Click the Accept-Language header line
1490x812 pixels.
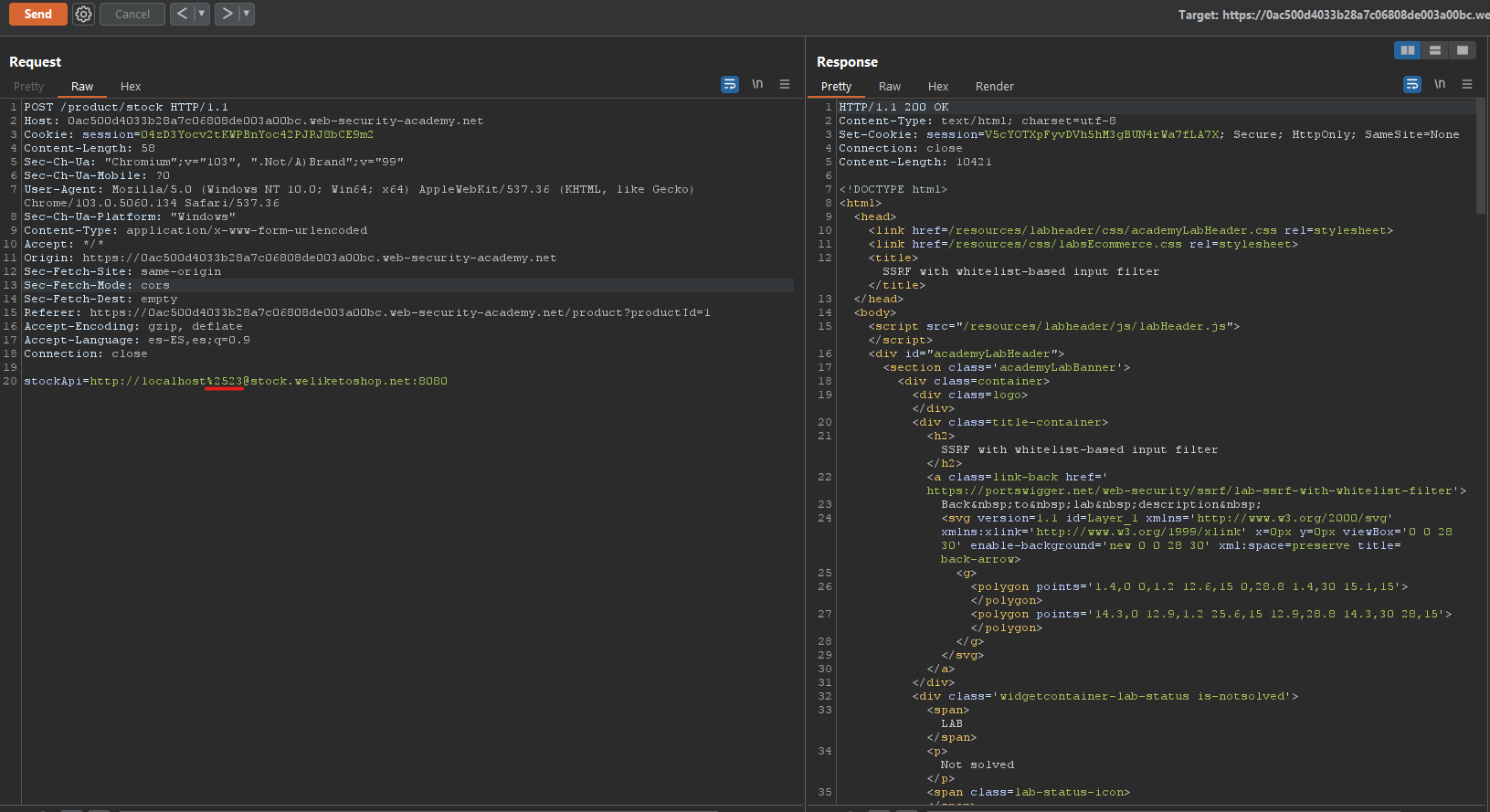[x=137, y=340]
